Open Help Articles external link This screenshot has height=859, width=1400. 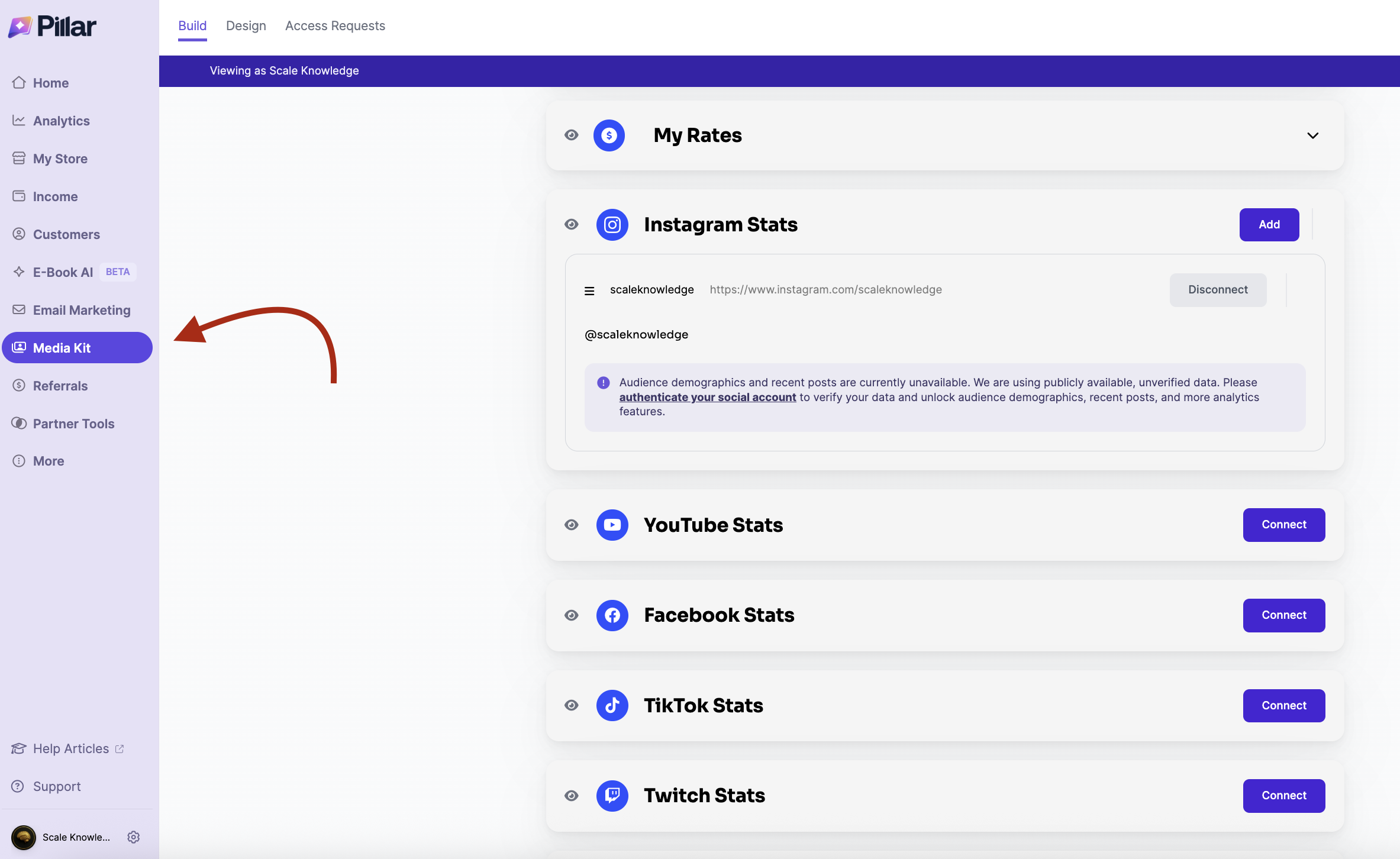(x=67, y=748)
